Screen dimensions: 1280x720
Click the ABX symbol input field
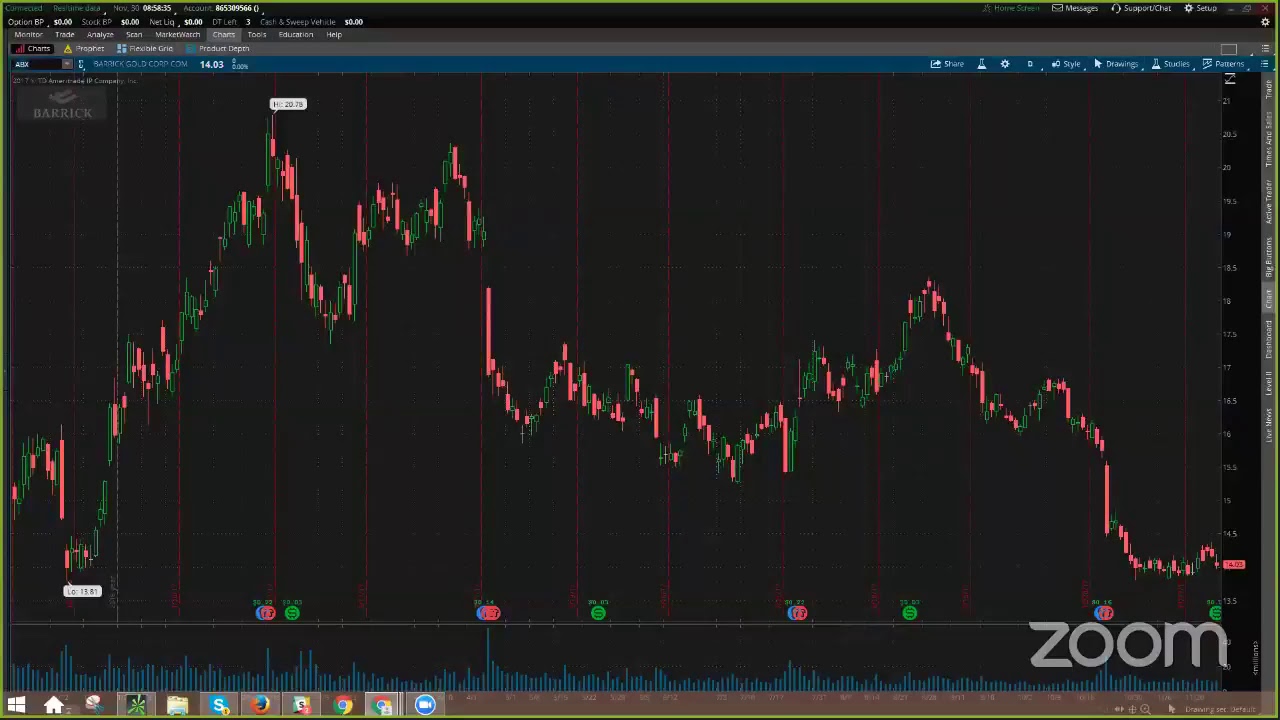coord(36,64)
